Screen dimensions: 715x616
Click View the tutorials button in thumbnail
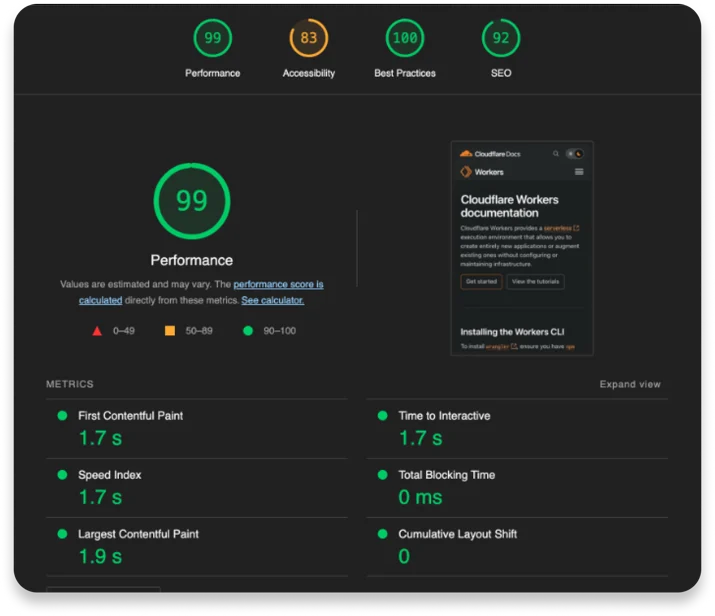[x=535, y=282]
